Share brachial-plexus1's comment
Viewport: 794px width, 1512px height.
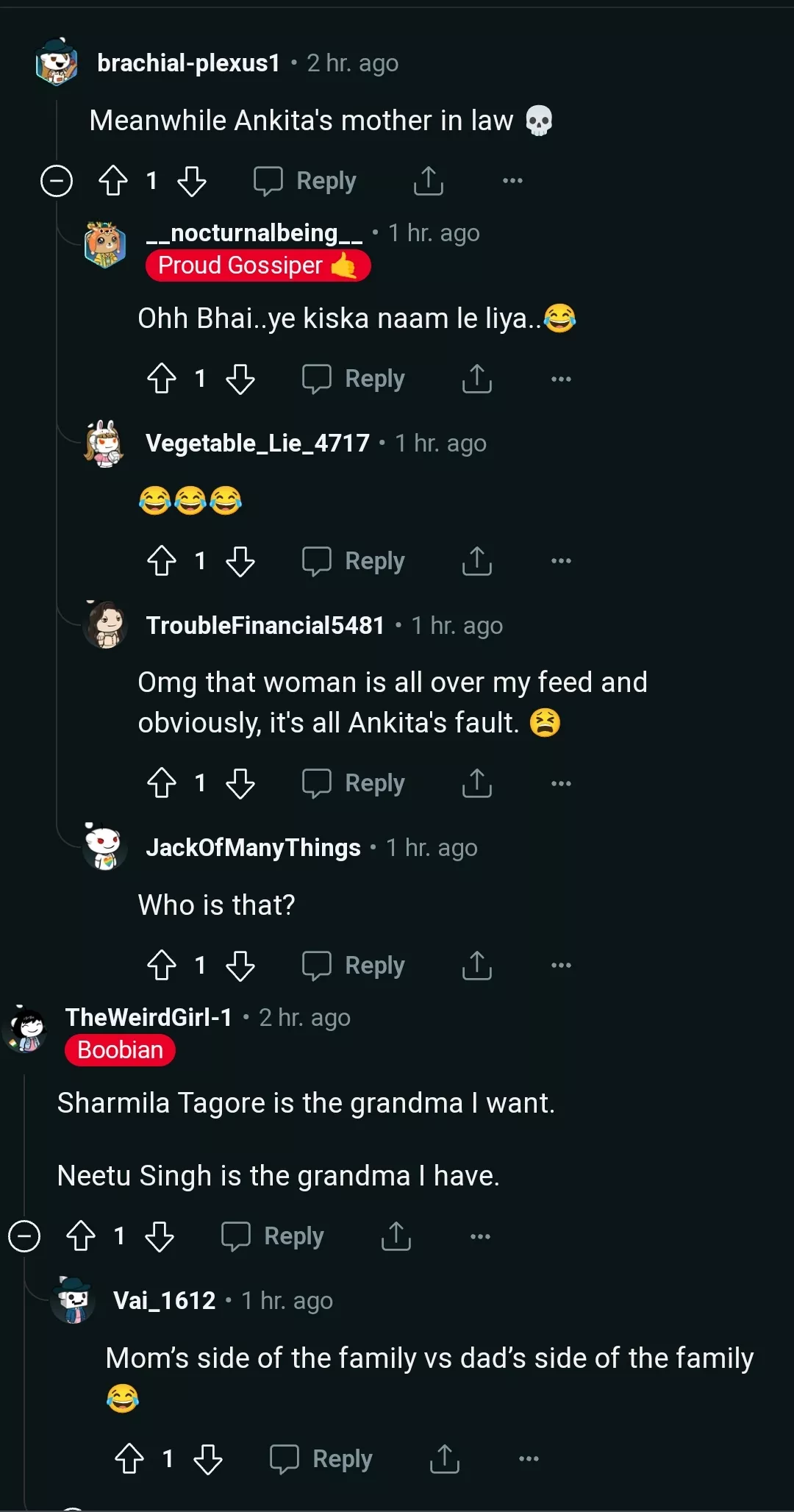(x=428, y=181)
